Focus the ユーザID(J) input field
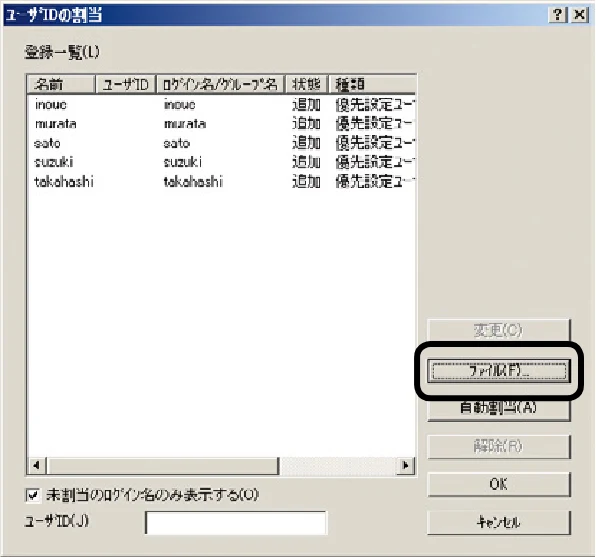This screenshot has height=557, width=596. pos(236,523)
